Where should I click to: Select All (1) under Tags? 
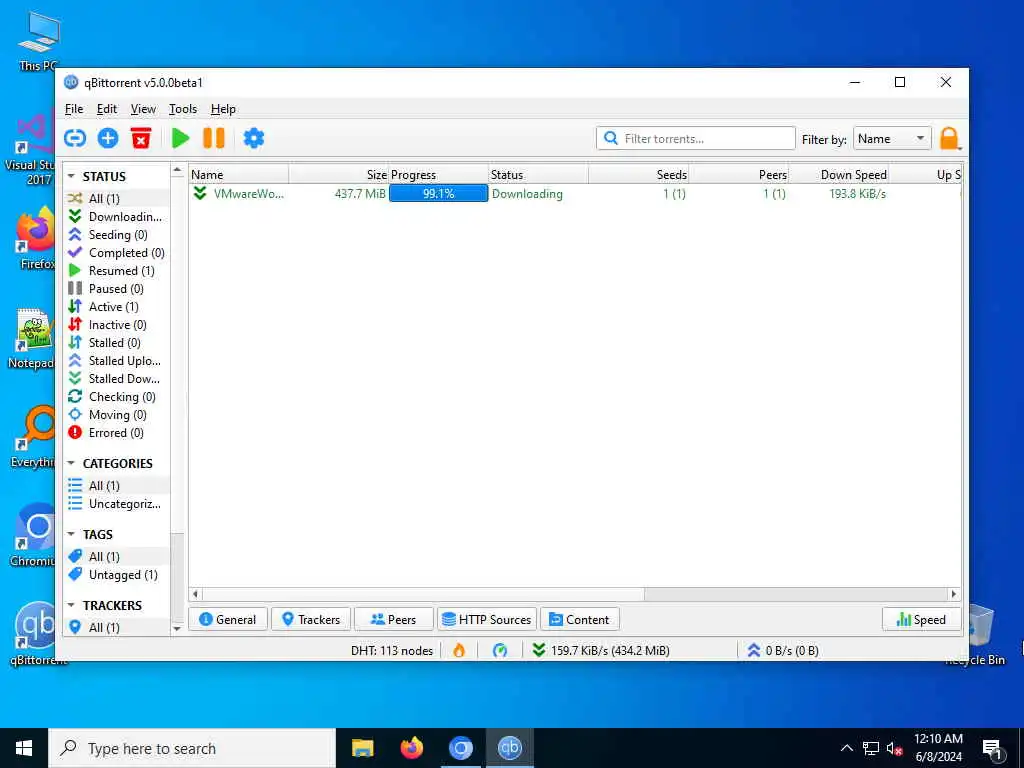(x=118, y=556)
